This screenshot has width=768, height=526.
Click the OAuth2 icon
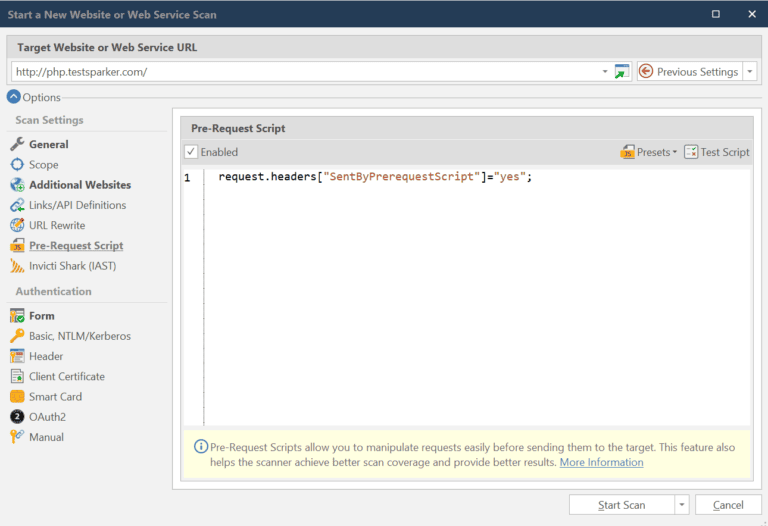tap(17, 417)
